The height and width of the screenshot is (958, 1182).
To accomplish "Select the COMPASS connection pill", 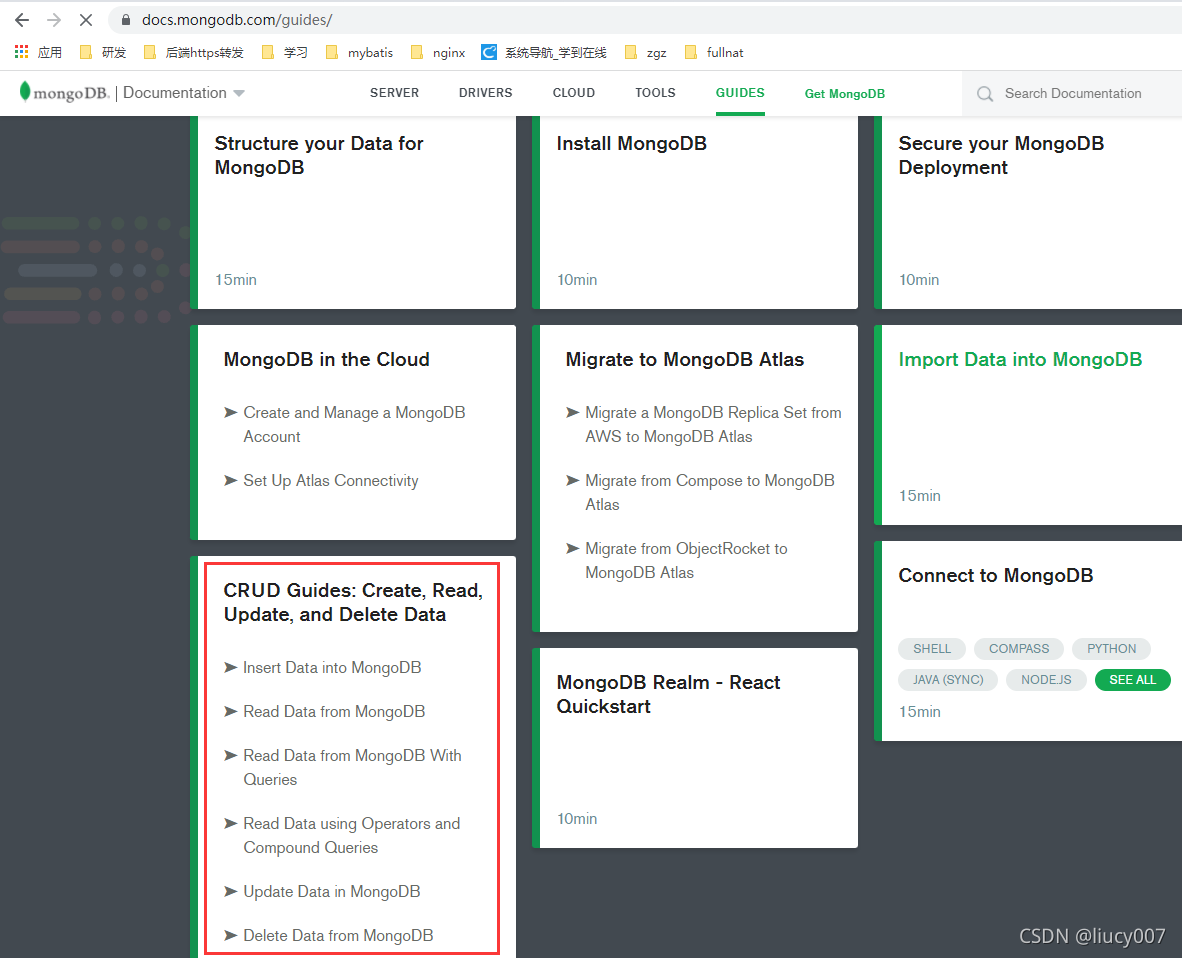I will click(1018, 649).
